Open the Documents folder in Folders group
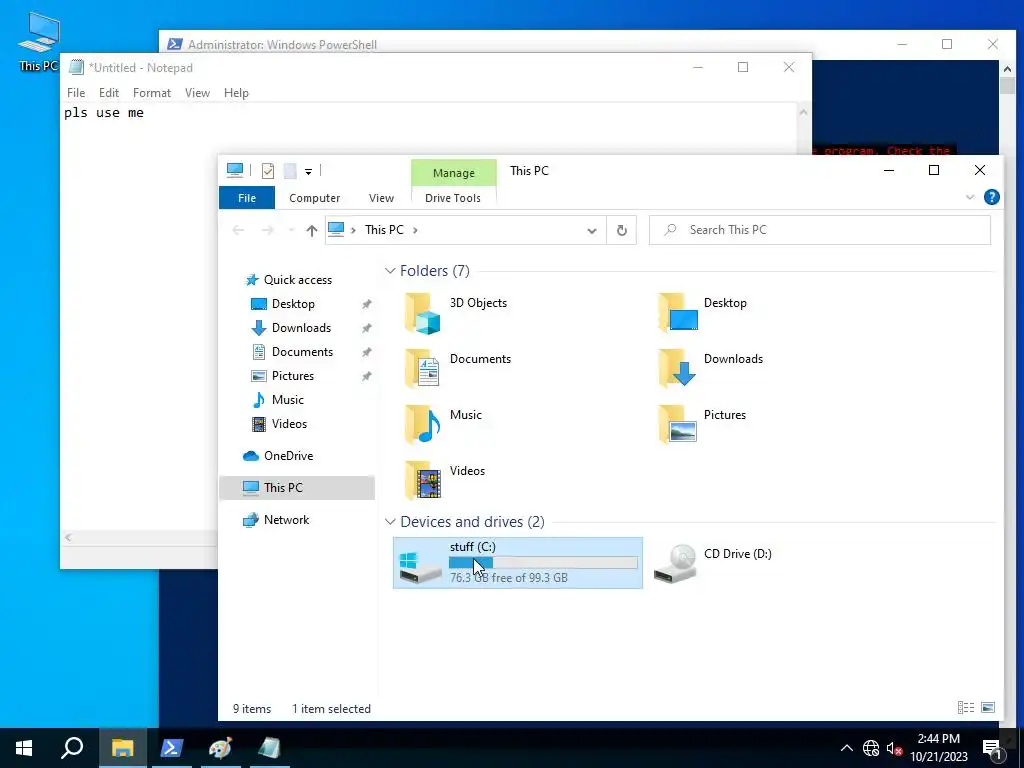This screenshot has height=768, width=1024. [458, 368]
